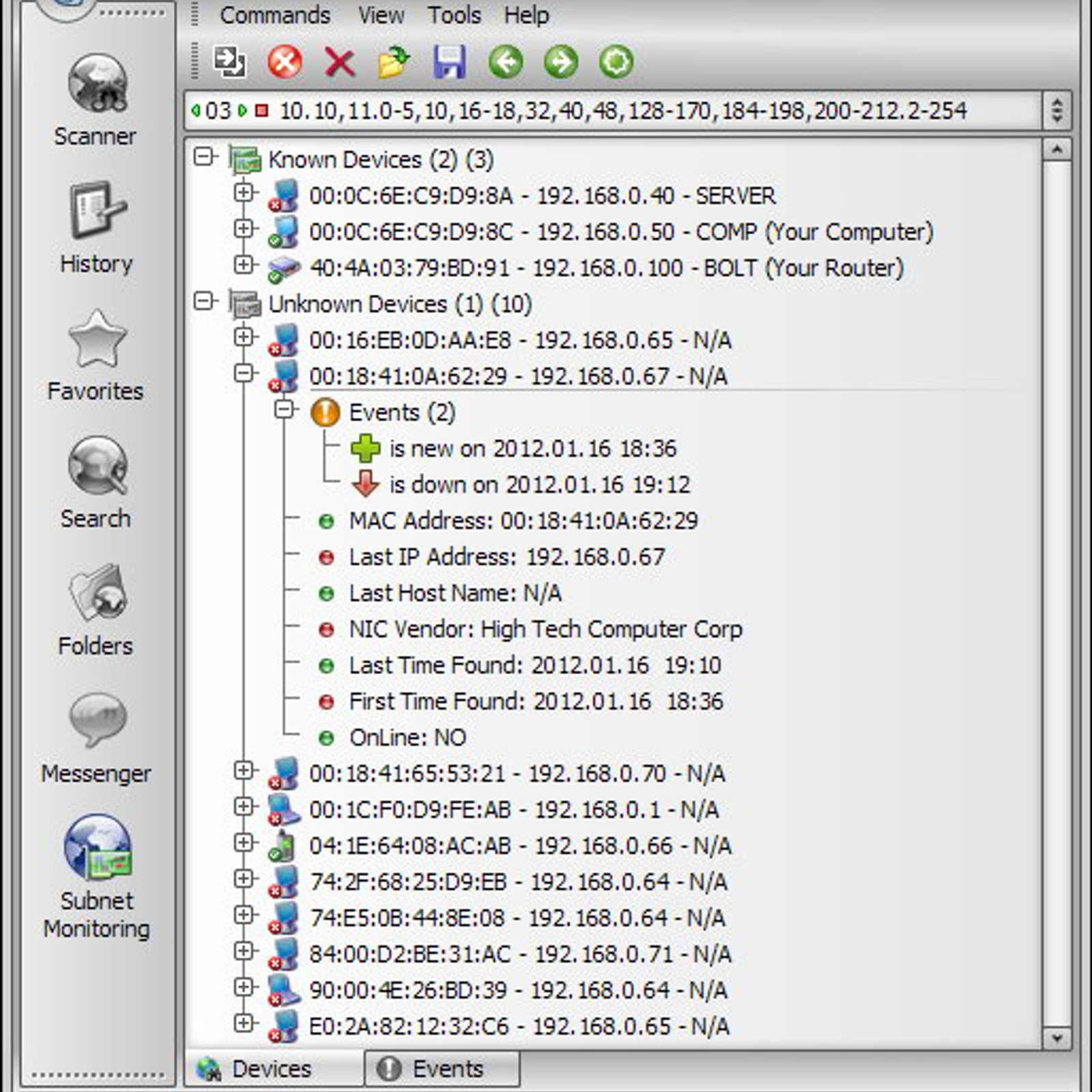Click the address bar up-down stepper
1092x1092 pixels.
pyautogui.click(x=1057, y=111)
